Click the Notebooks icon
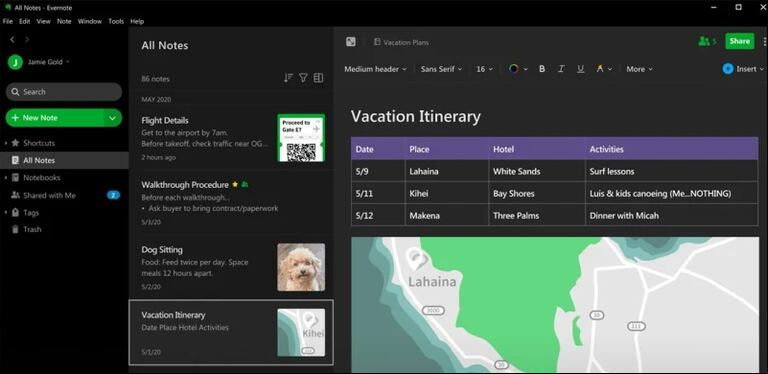 point(15,178)
